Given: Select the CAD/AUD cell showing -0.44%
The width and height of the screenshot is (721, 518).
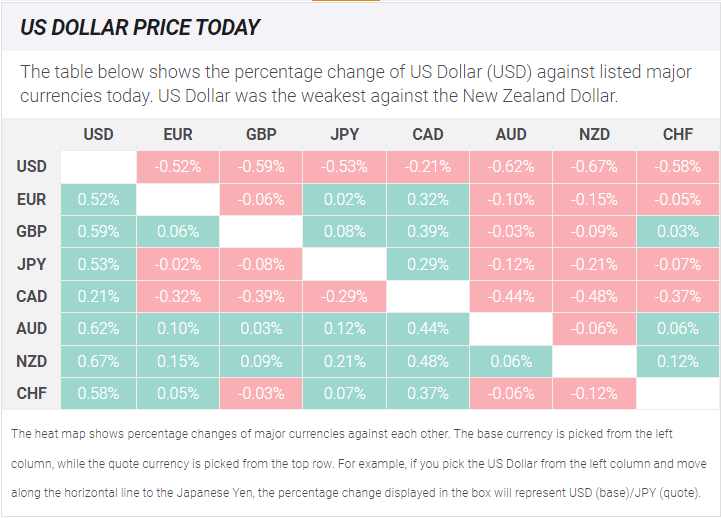Looking at the screenshot, I should tap(511, 296).
